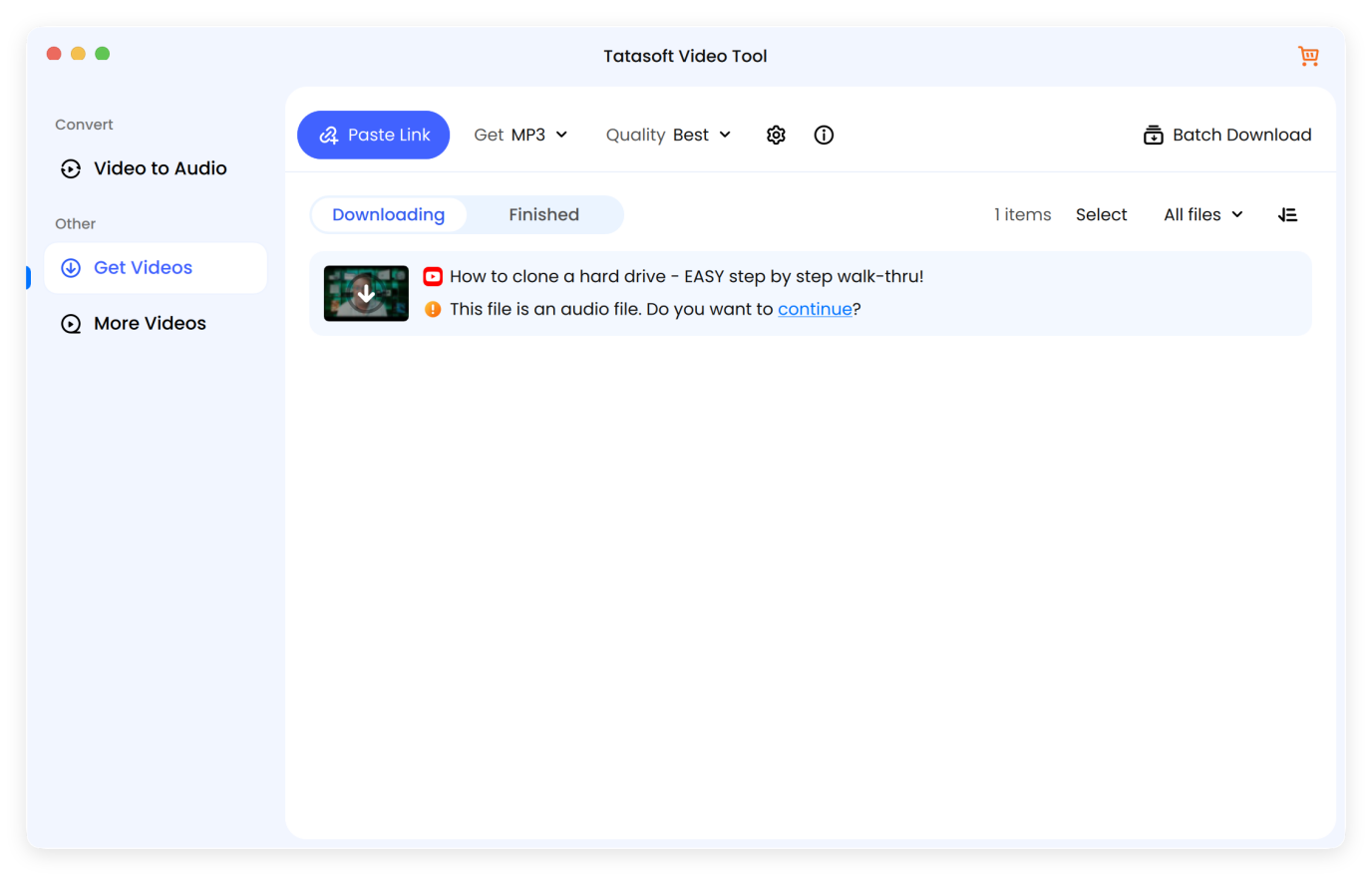Open the shopping cart
Viewport: 1372px width, 875px height.
(x=1308, y=56)
